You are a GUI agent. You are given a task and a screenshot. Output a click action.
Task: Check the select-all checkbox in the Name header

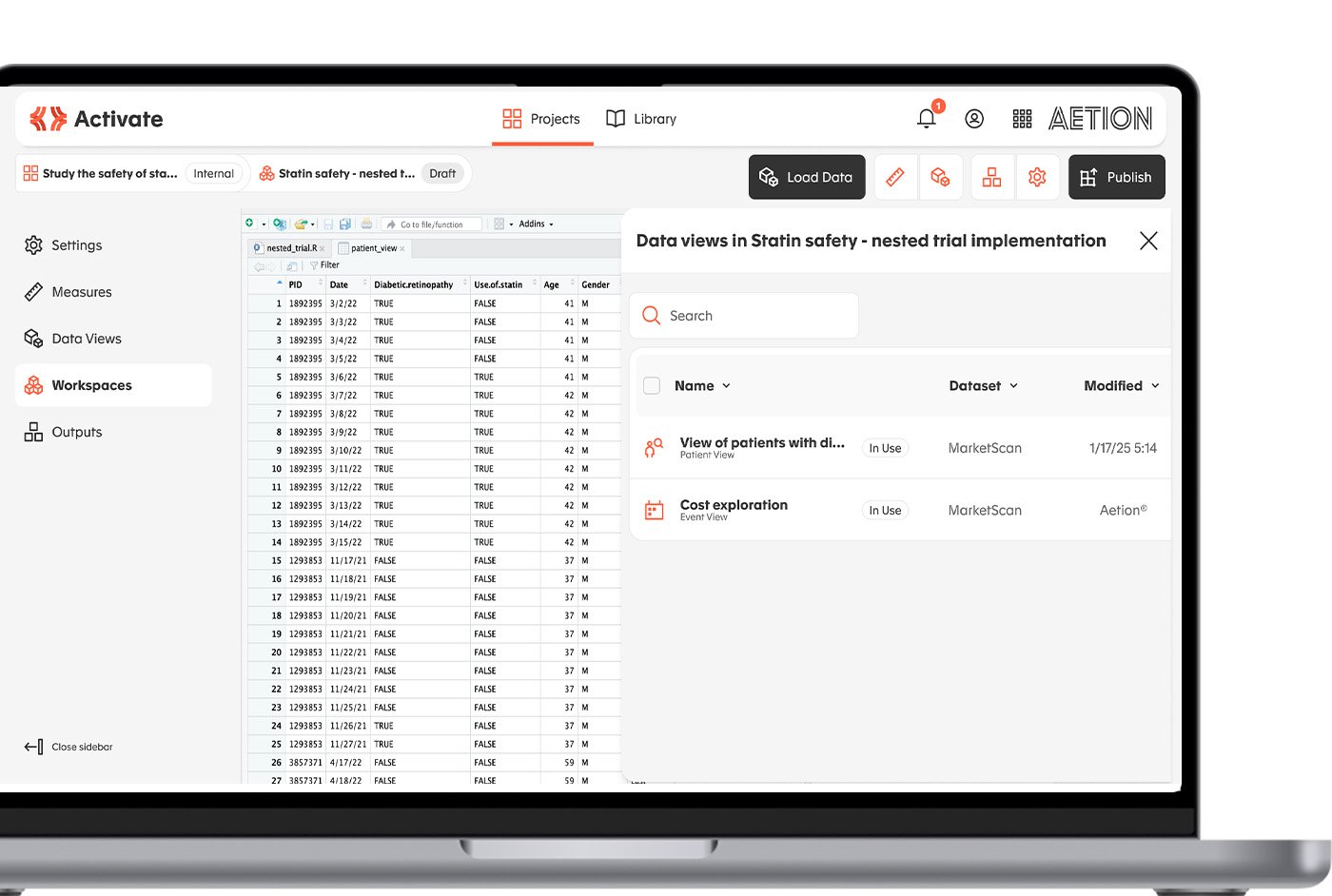(x=652, y=385)
